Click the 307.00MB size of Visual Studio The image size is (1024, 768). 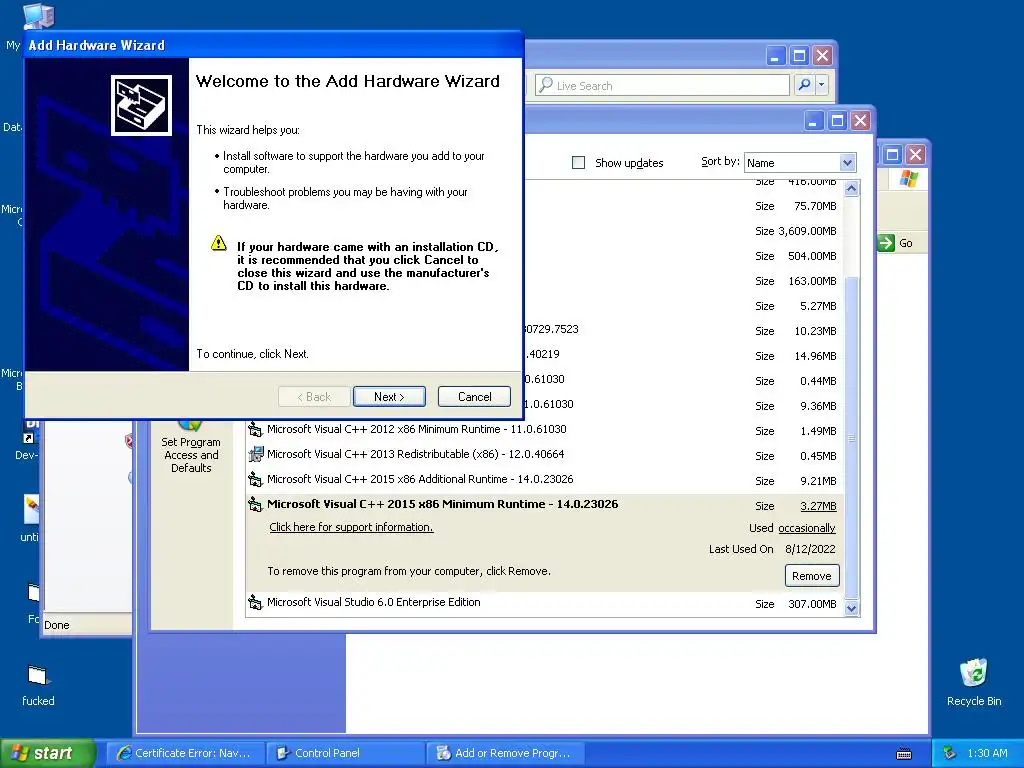(x=812, y=604)
